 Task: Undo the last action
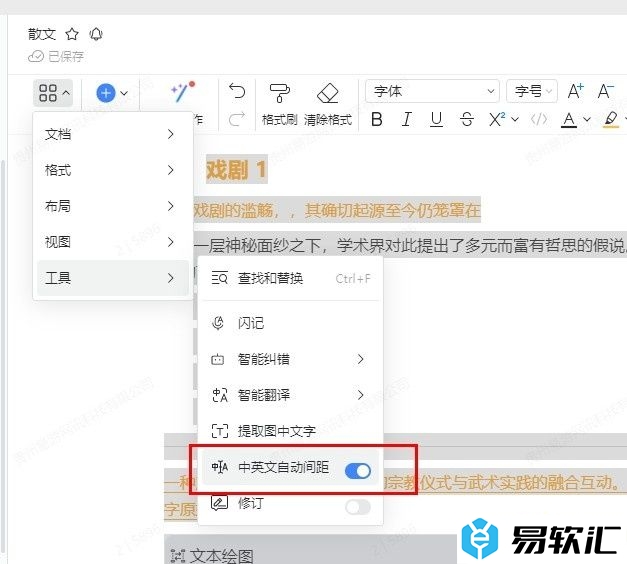click(x=237, y=91)
